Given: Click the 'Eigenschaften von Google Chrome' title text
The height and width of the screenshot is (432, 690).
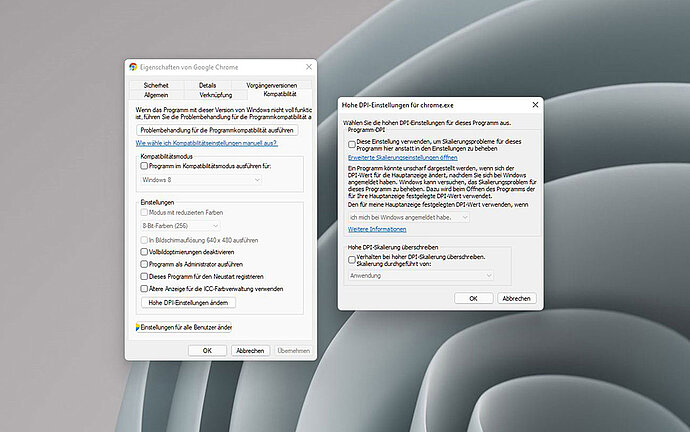Looking at the screenshot, I should click(x=189, y=67).
